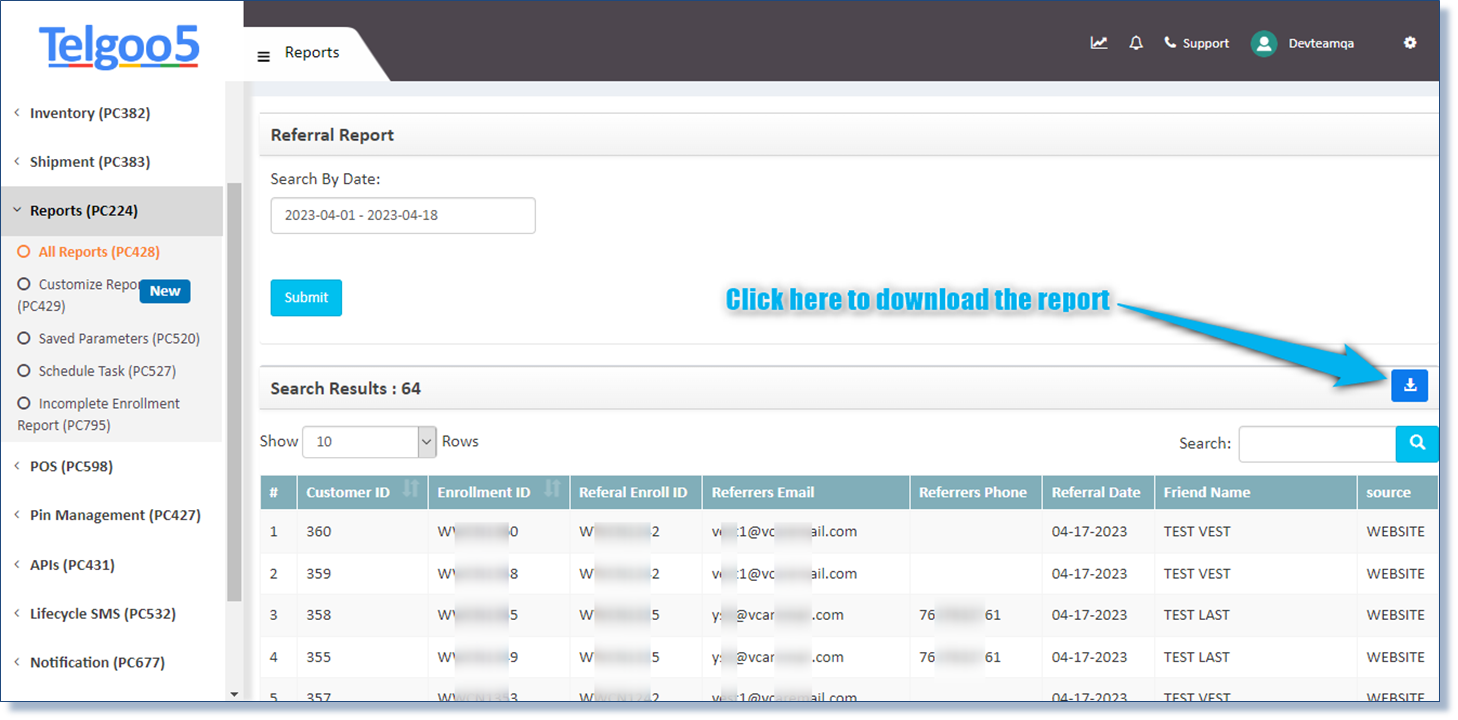Open the Show rows dropdown
1458x720 pixels.
tap(369, 441)
